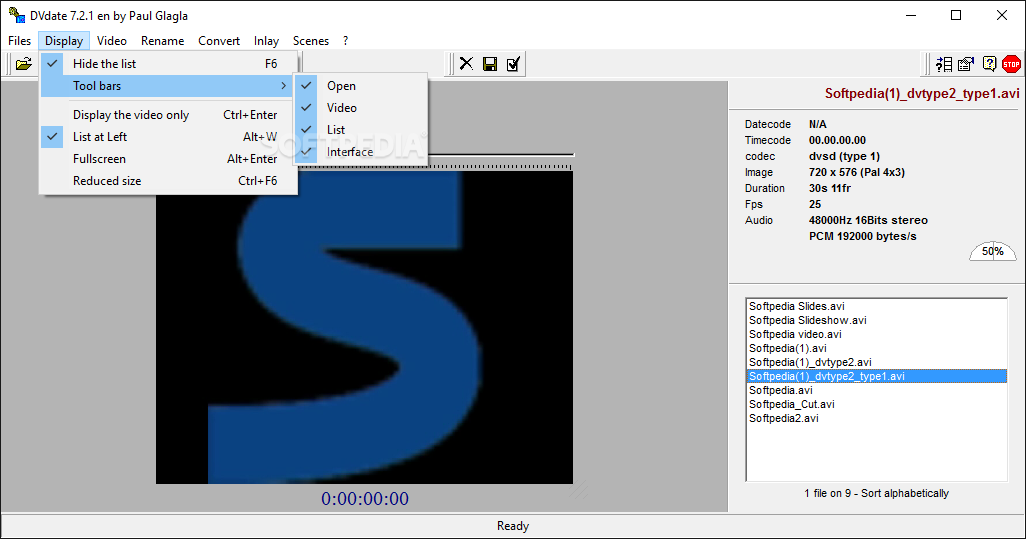Select Softpedia Slideshow.avi in list
Viewport: 1026px width, 539px height.
[x=876, y=321]
